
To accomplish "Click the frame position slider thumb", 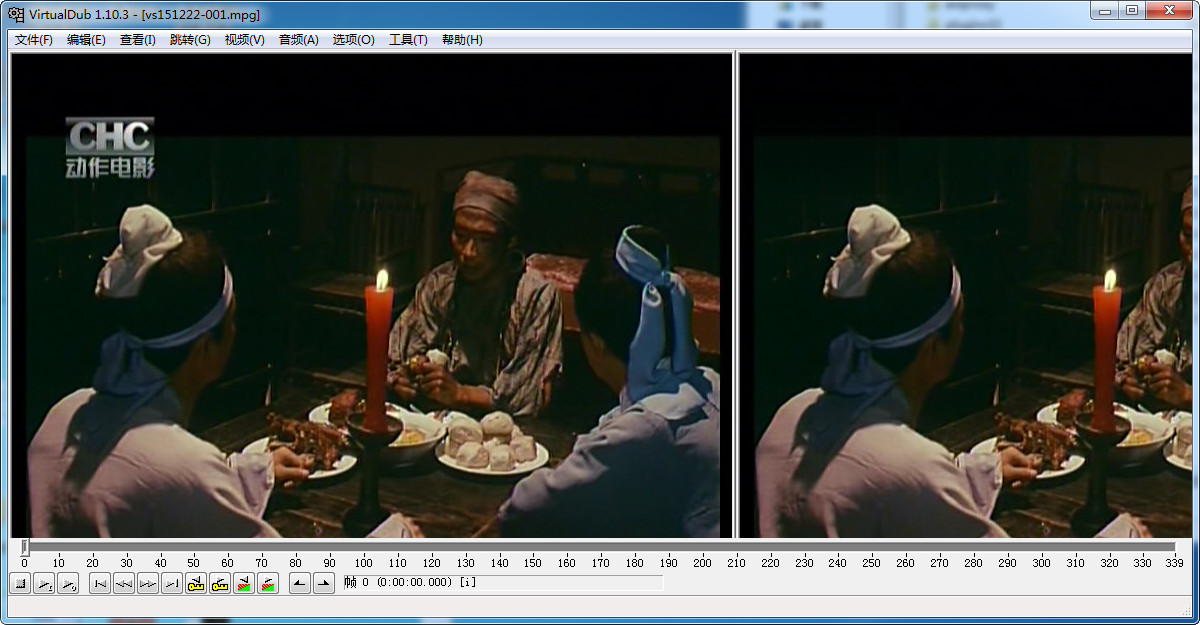I will coord(25,547).
